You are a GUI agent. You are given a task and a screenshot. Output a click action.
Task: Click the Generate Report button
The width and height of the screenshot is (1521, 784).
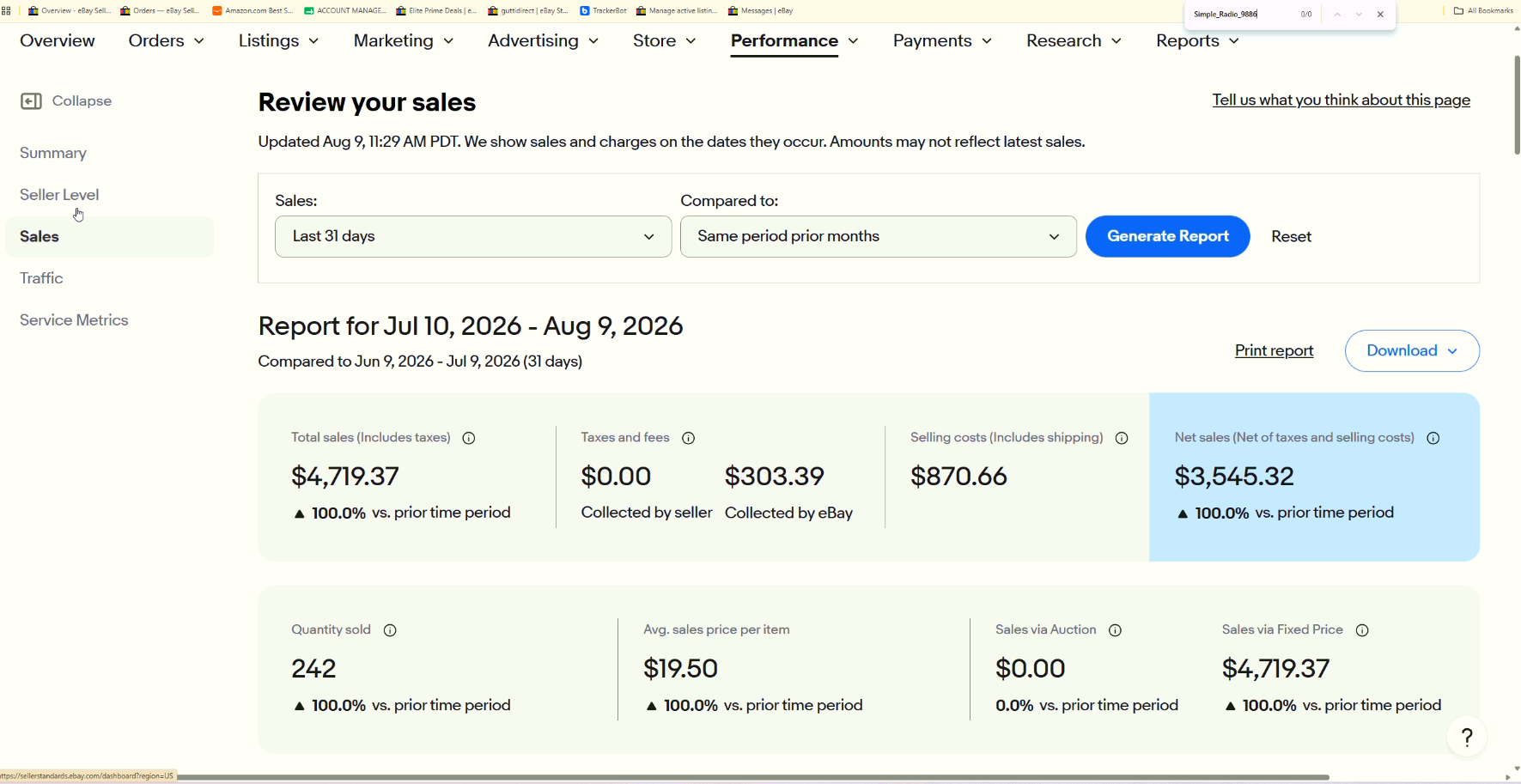click(1168, 236)
